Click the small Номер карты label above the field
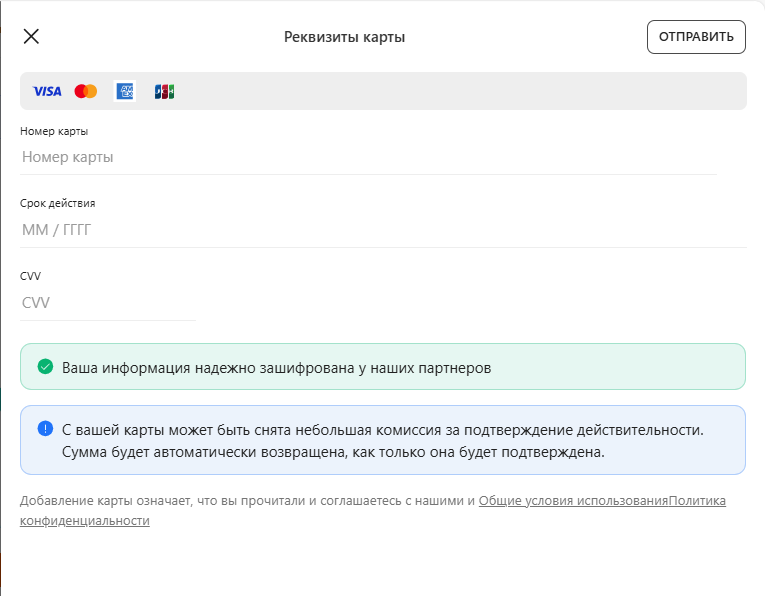Viewport: 765px width, 596px height. (x=54, y=131)
